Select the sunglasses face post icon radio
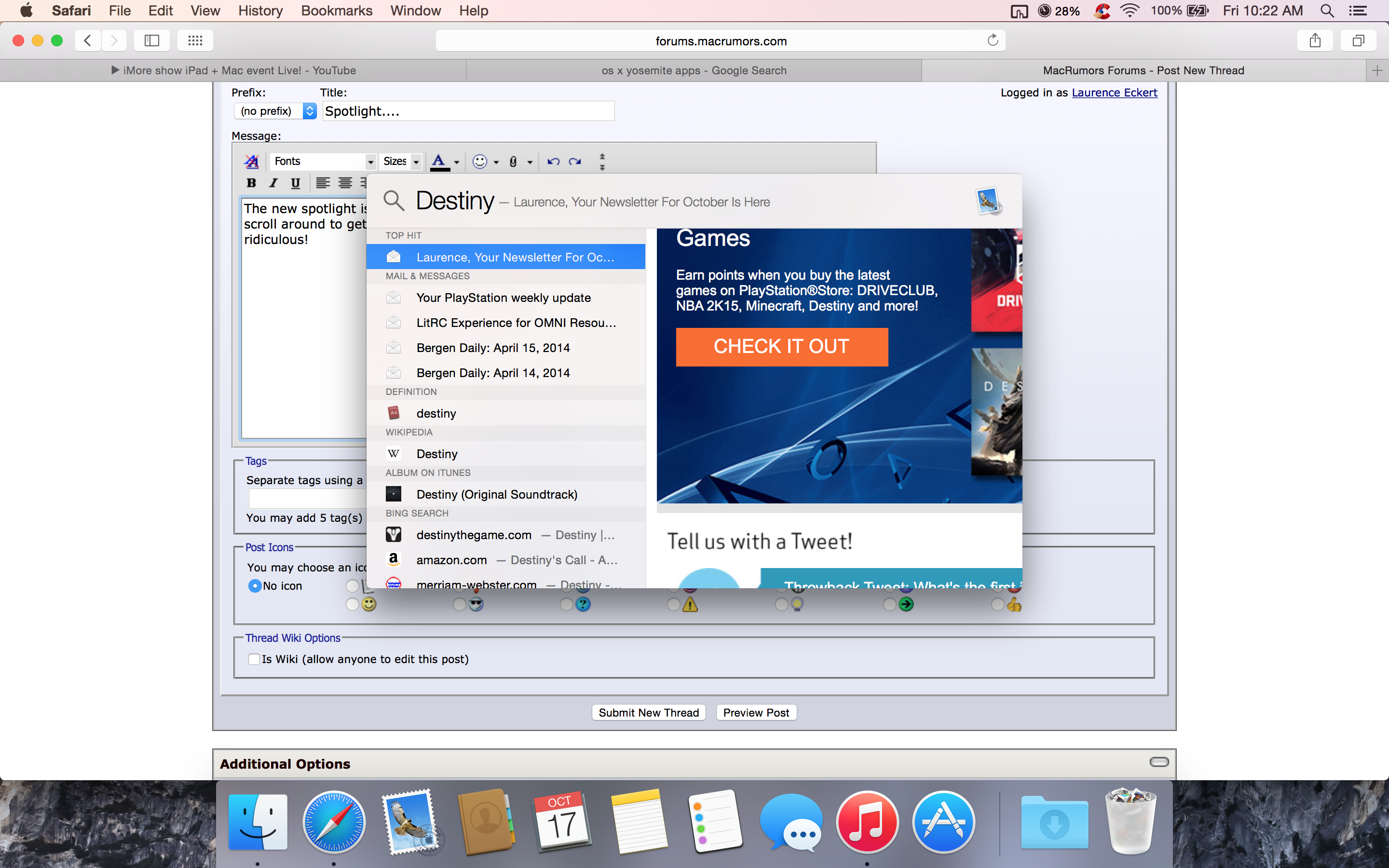The width and height of the screenshot is (1389, 868). 459,605
